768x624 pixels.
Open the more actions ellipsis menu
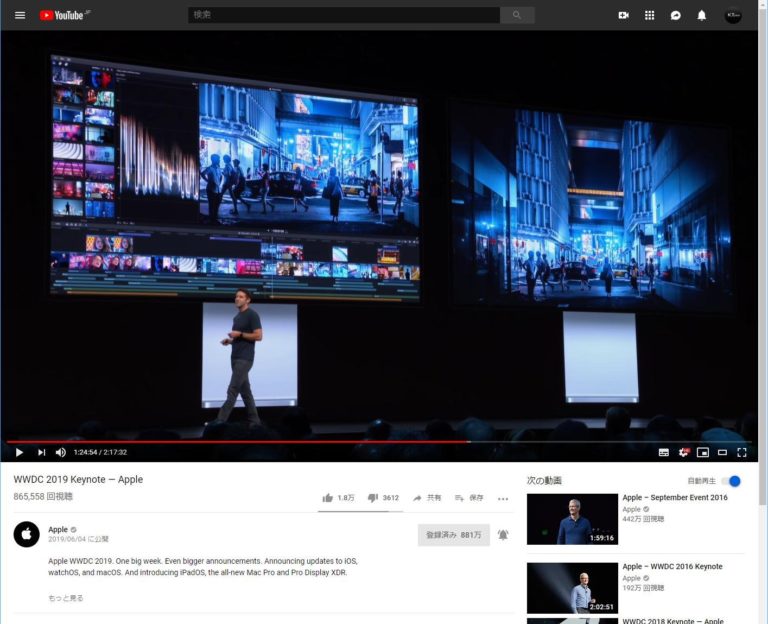click(x=503, y=498)
